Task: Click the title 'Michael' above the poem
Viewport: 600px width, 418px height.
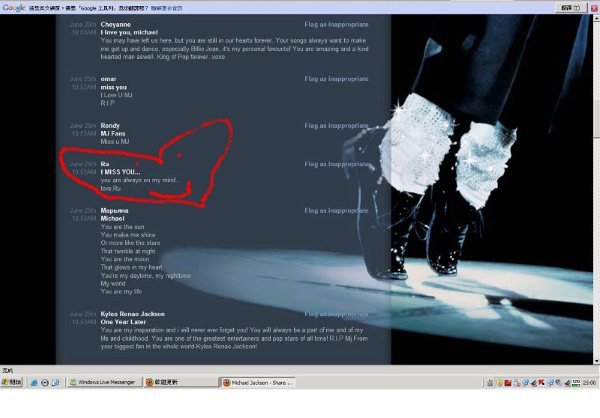Action: pyautogui.click(x=112, y=219)
